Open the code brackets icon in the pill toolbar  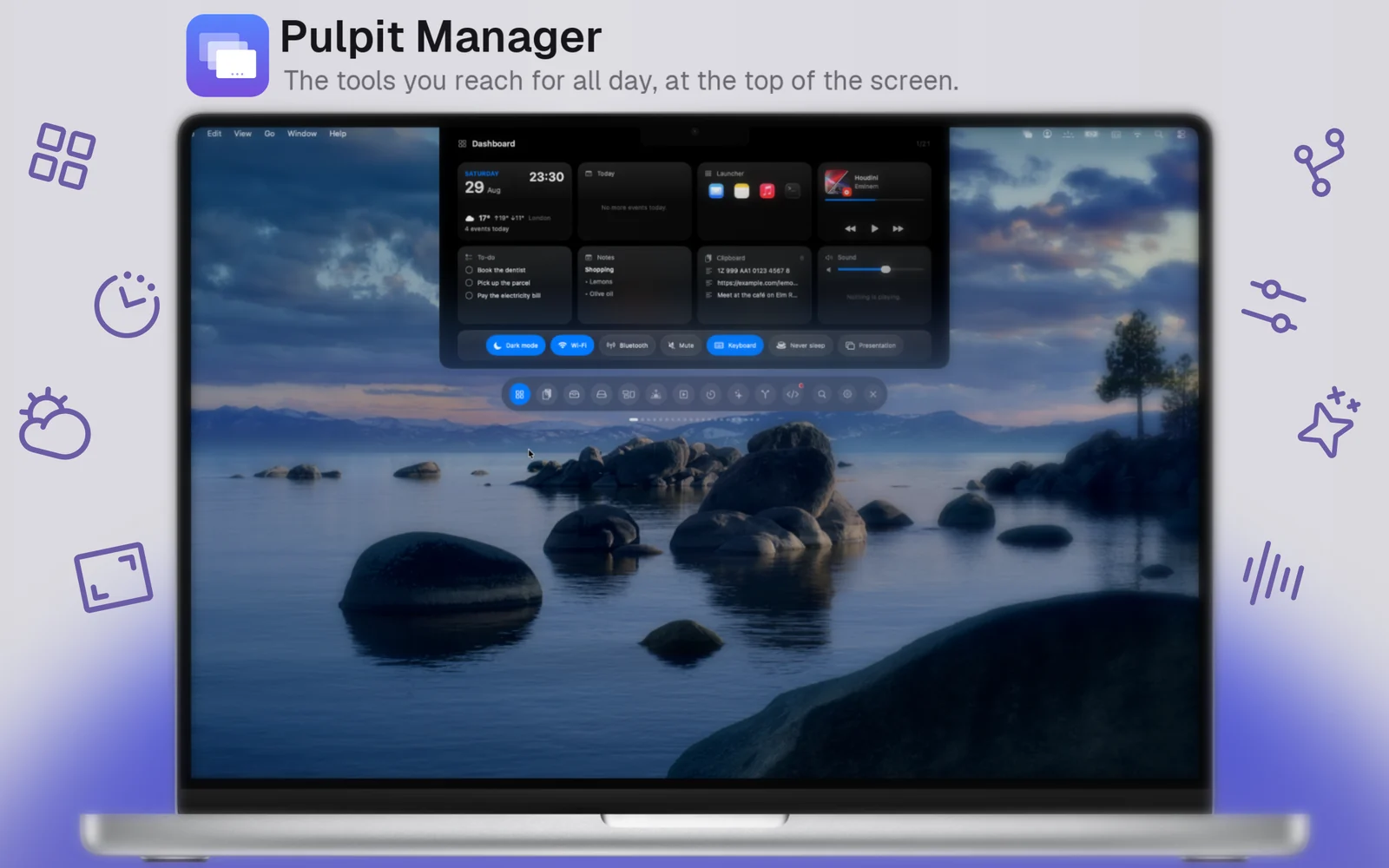tap(793, 394)
